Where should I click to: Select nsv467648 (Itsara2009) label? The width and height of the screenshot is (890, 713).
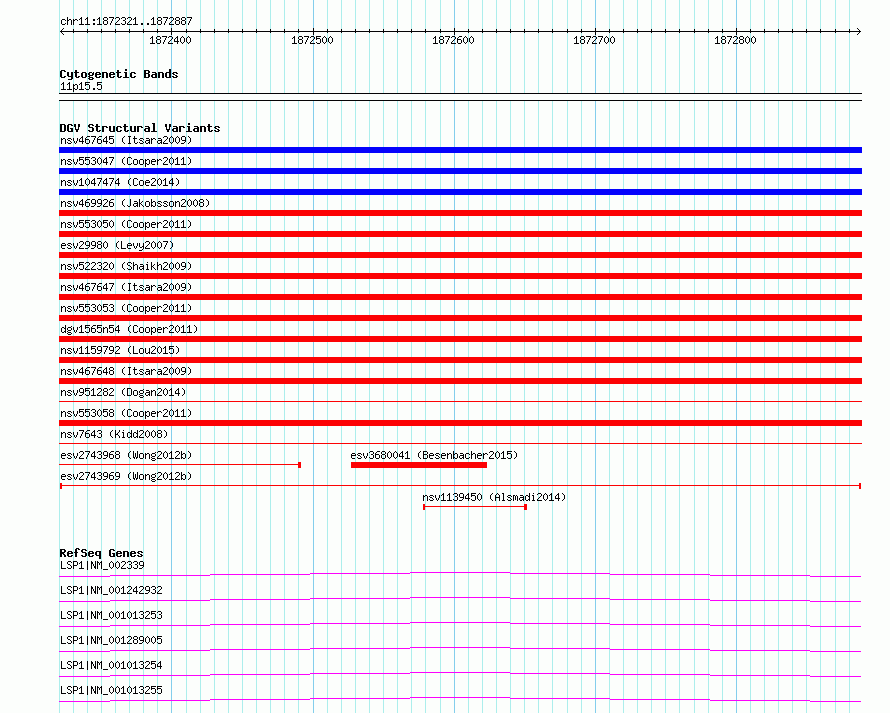pyautogui.click(x=126, y=371)
